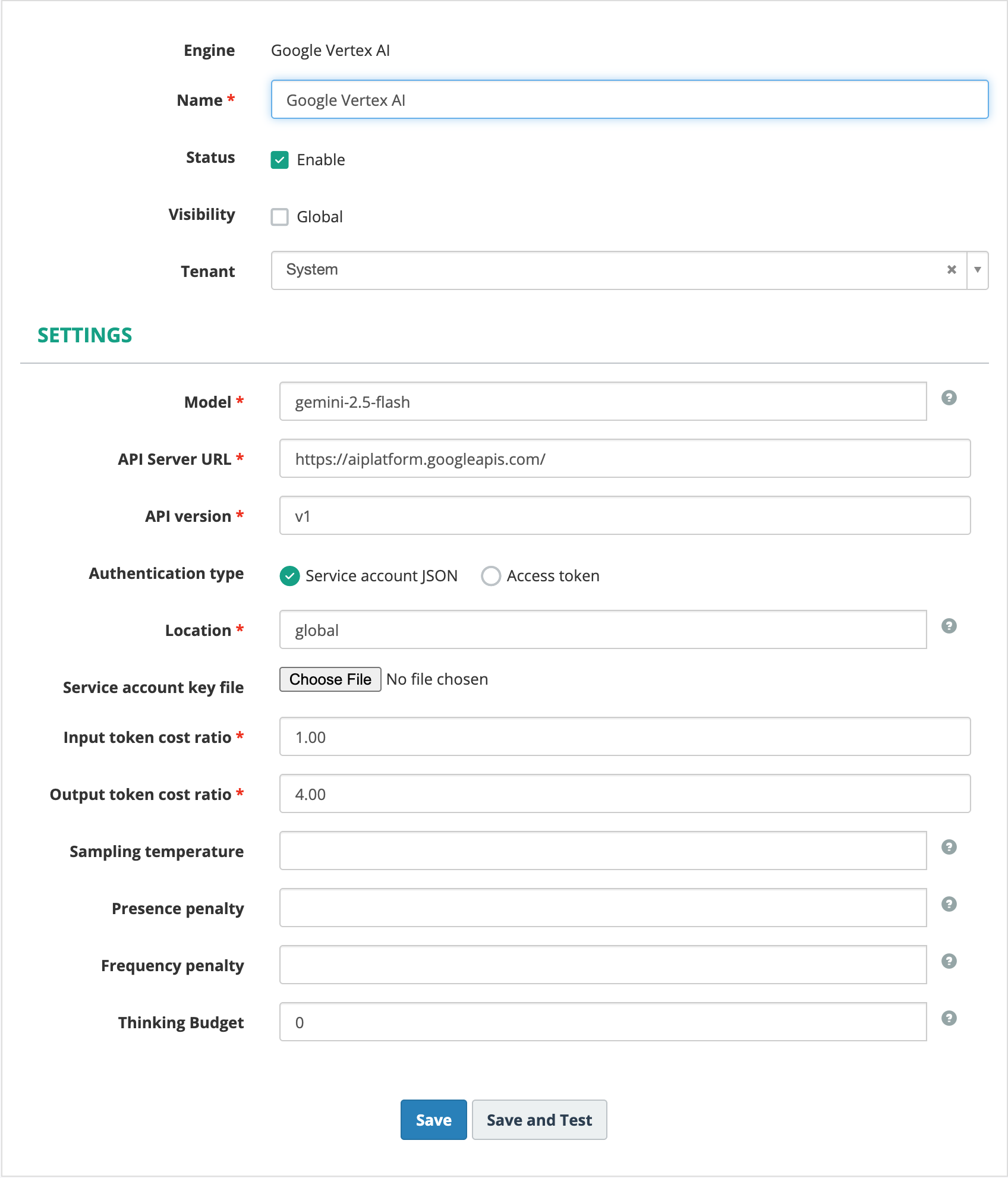The width and height of the screenshot is (1008, 1178).
Task: Select Service account JSON authentication
Action: click(289, 576)
